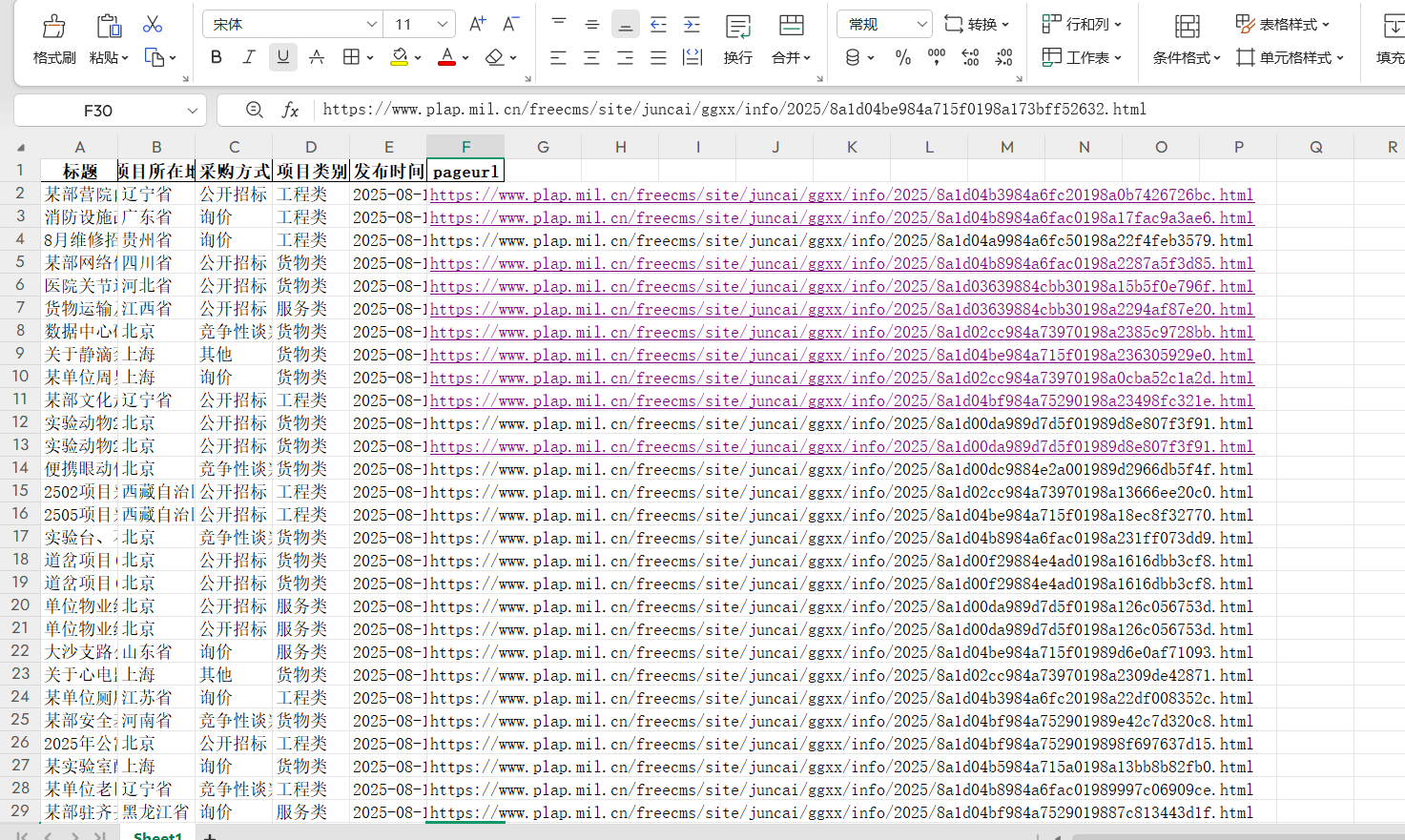Expand the number format dropdown (常规)
The width and height of the screenshot is (1405, 840).
tap(921, 24)
